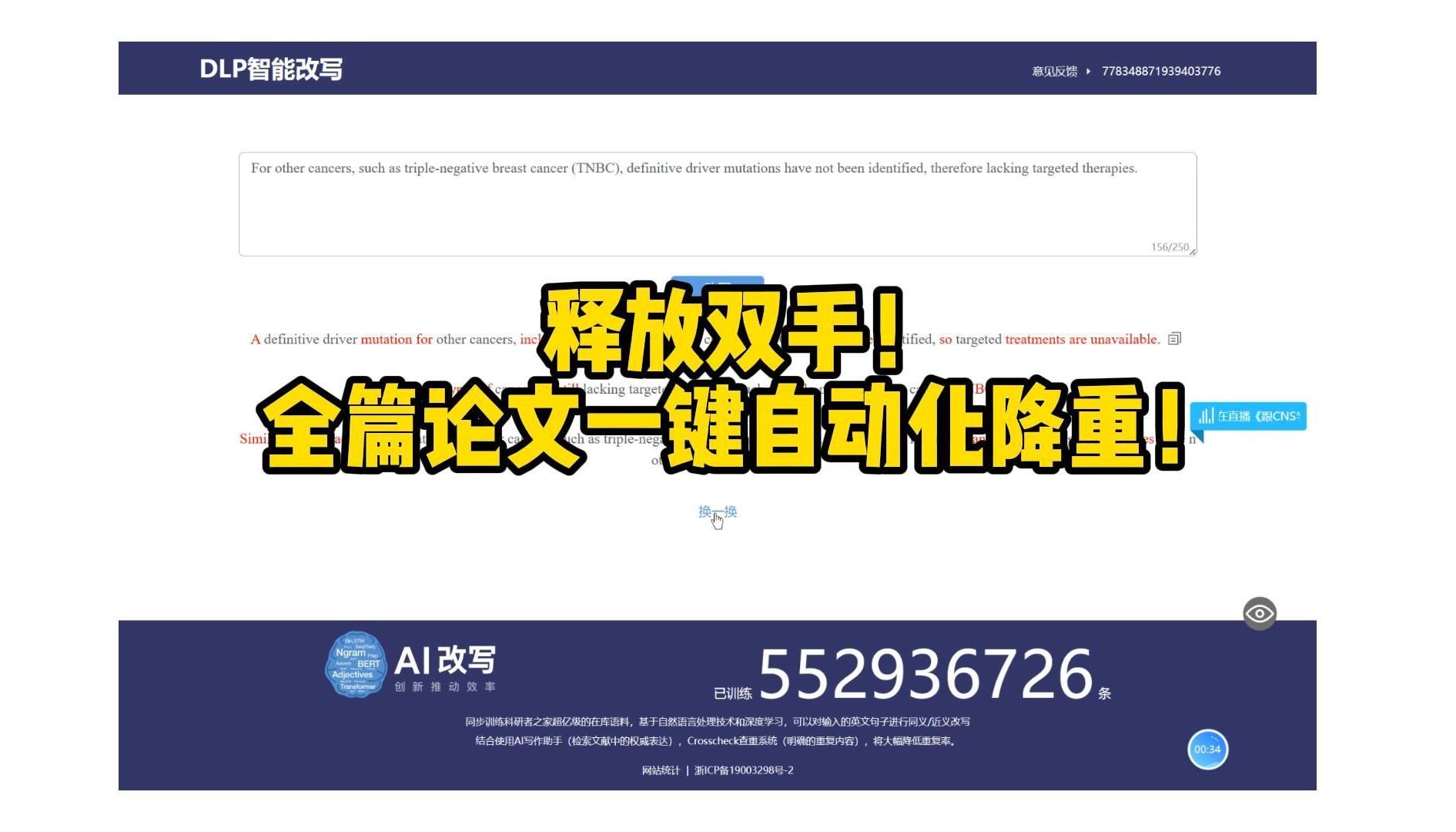This screenshot has width=1456, height=832.
Task: Click the first rewritten sentence result
Action: coord(705,339)
